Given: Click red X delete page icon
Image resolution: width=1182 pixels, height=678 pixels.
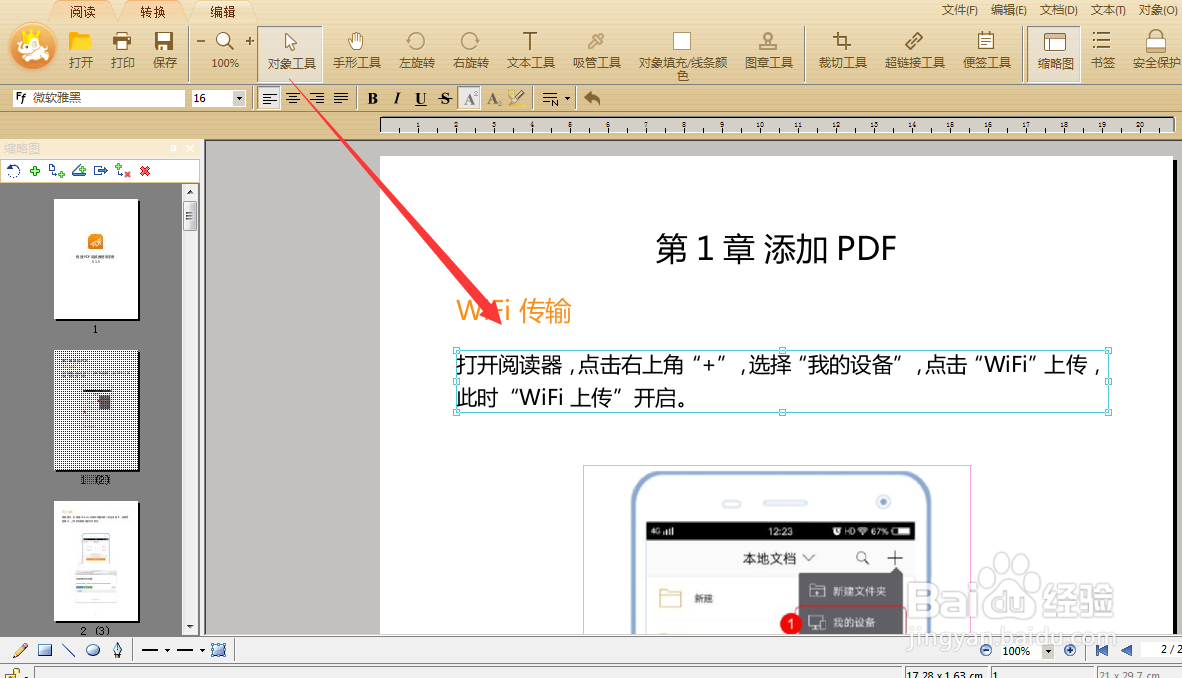Looking at the screenshot, I should point(145,171).
